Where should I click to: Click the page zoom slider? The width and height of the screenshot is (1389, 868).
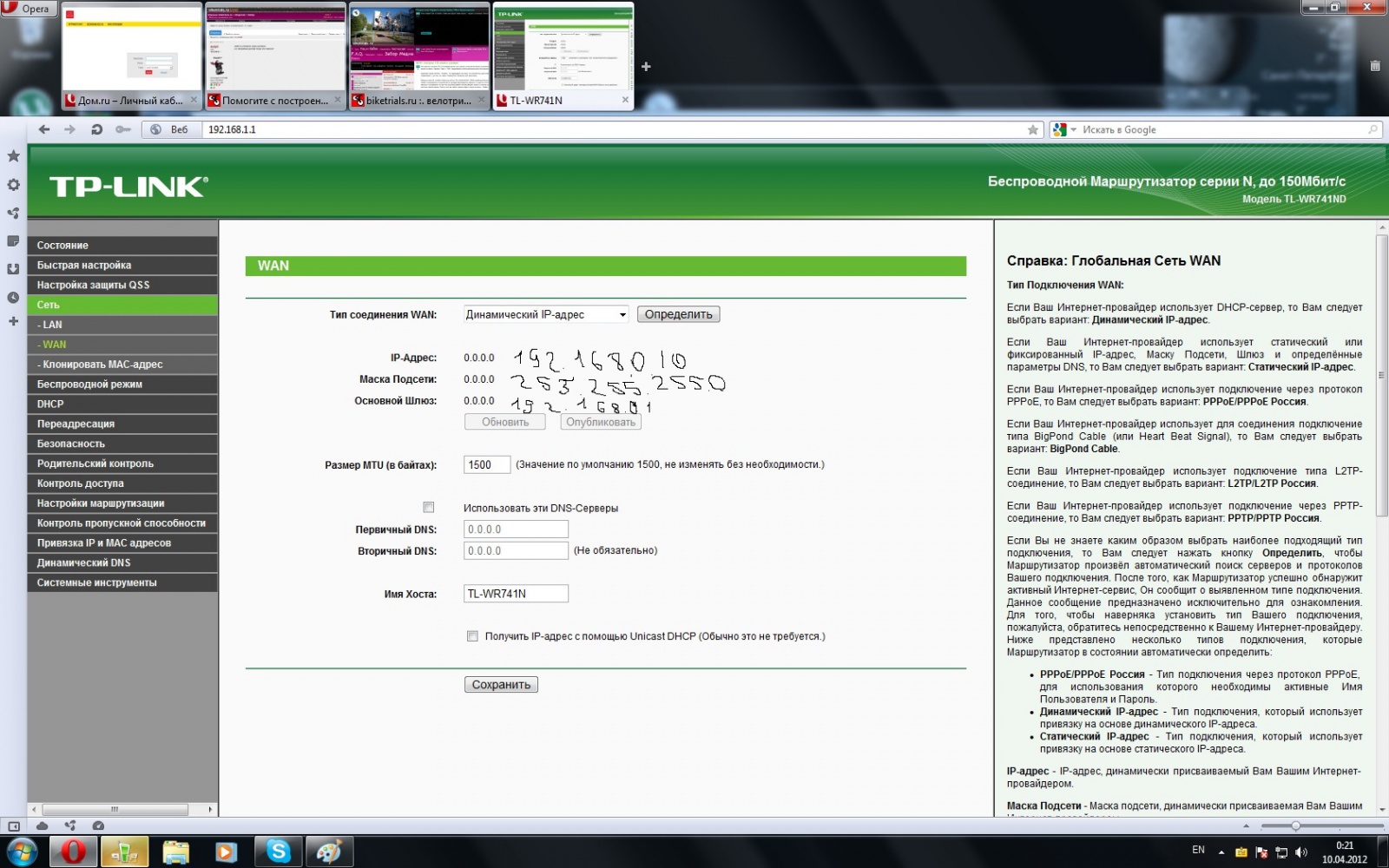click(x=1295, y=826)
